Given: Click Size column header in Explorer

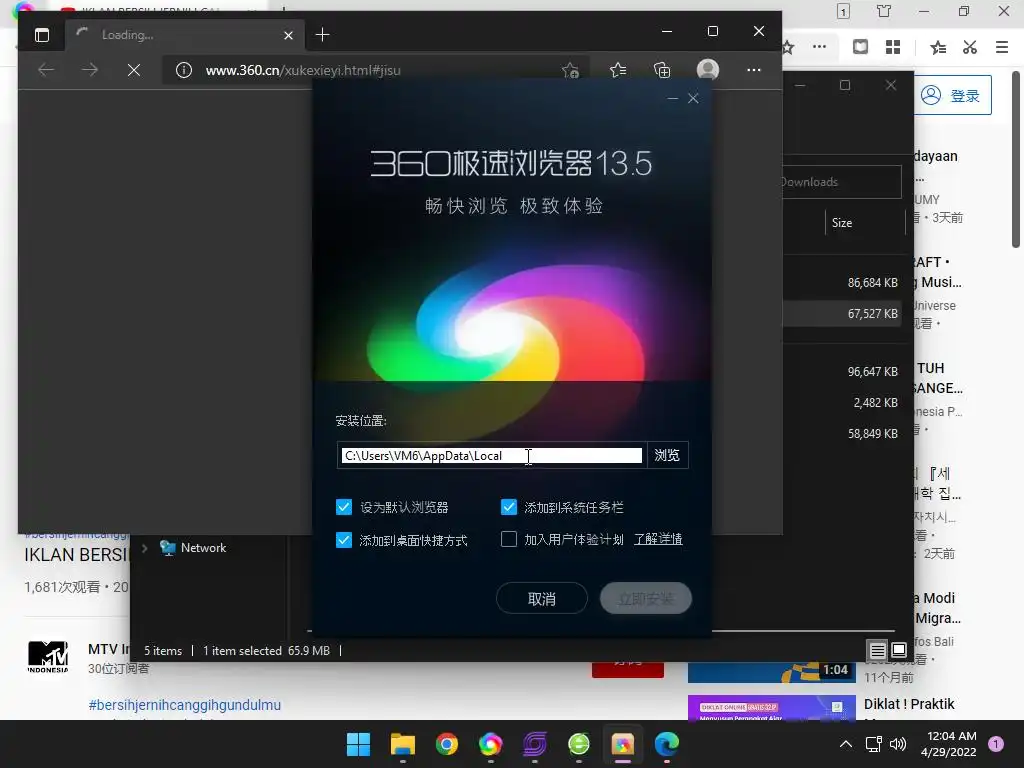Looking at the screenshot, I should (842, 223).
